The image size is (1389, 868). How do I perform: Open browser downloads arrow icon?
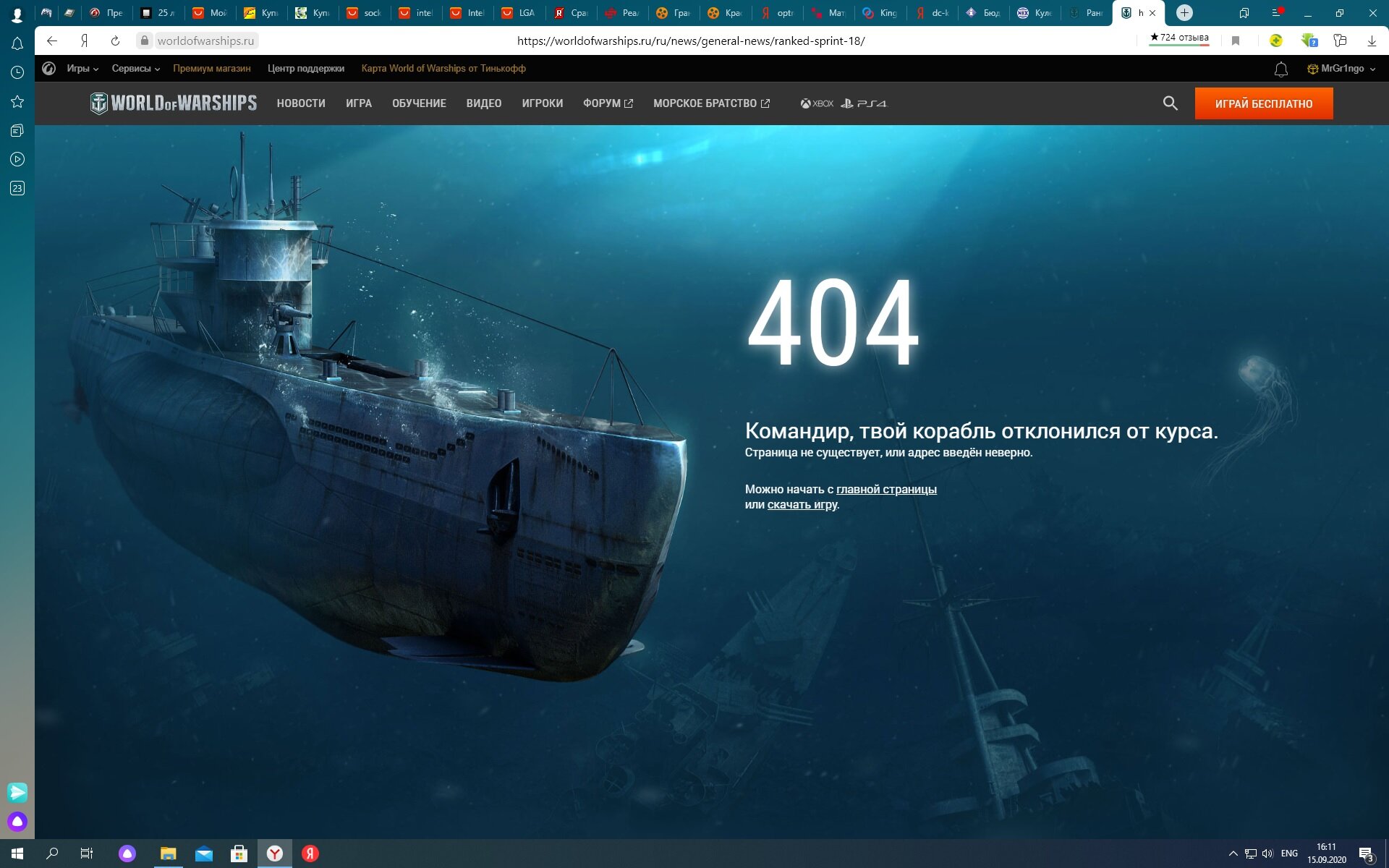click(1372, 41)
